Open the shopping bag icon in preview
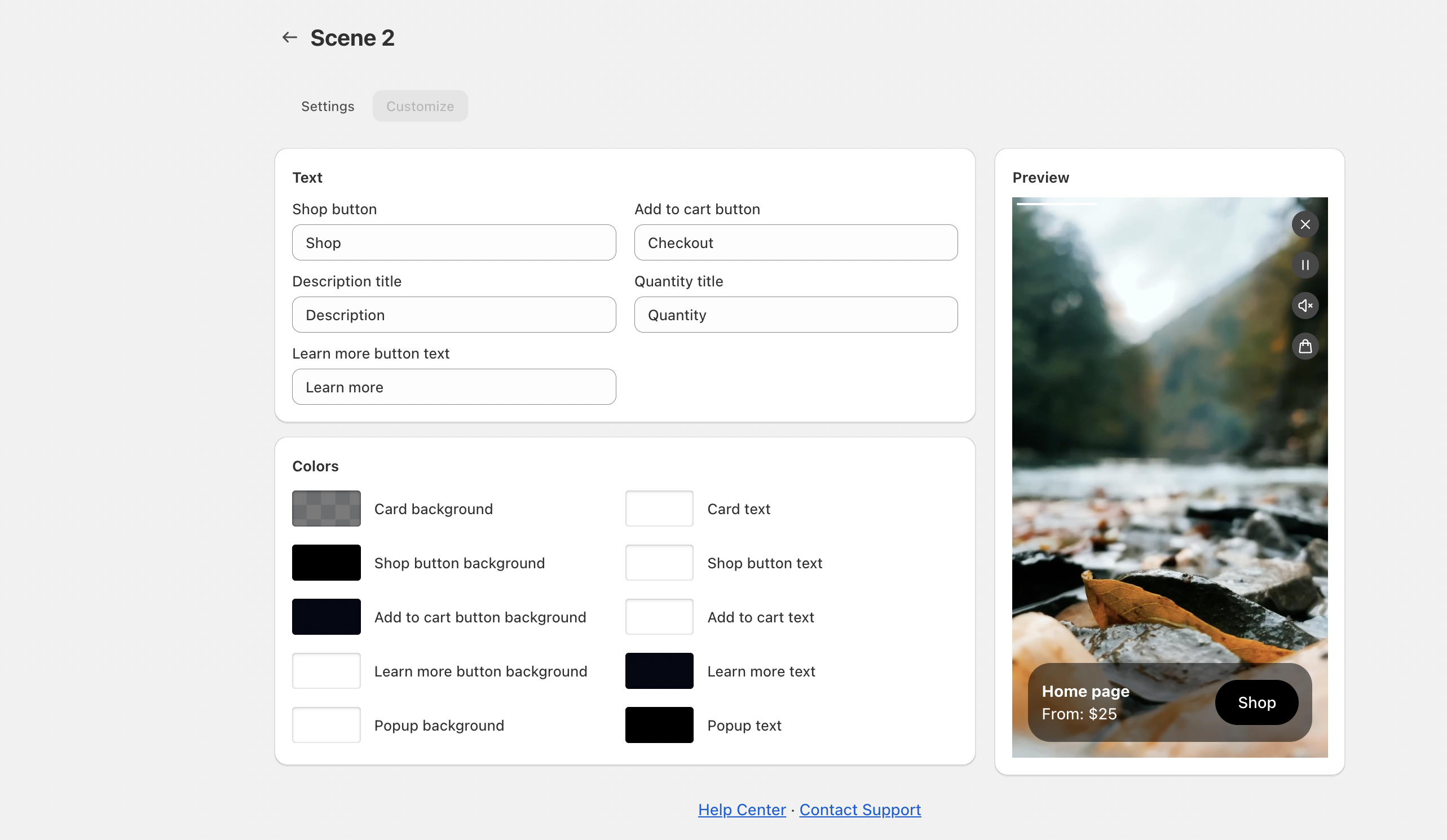 pos(1304,346)
